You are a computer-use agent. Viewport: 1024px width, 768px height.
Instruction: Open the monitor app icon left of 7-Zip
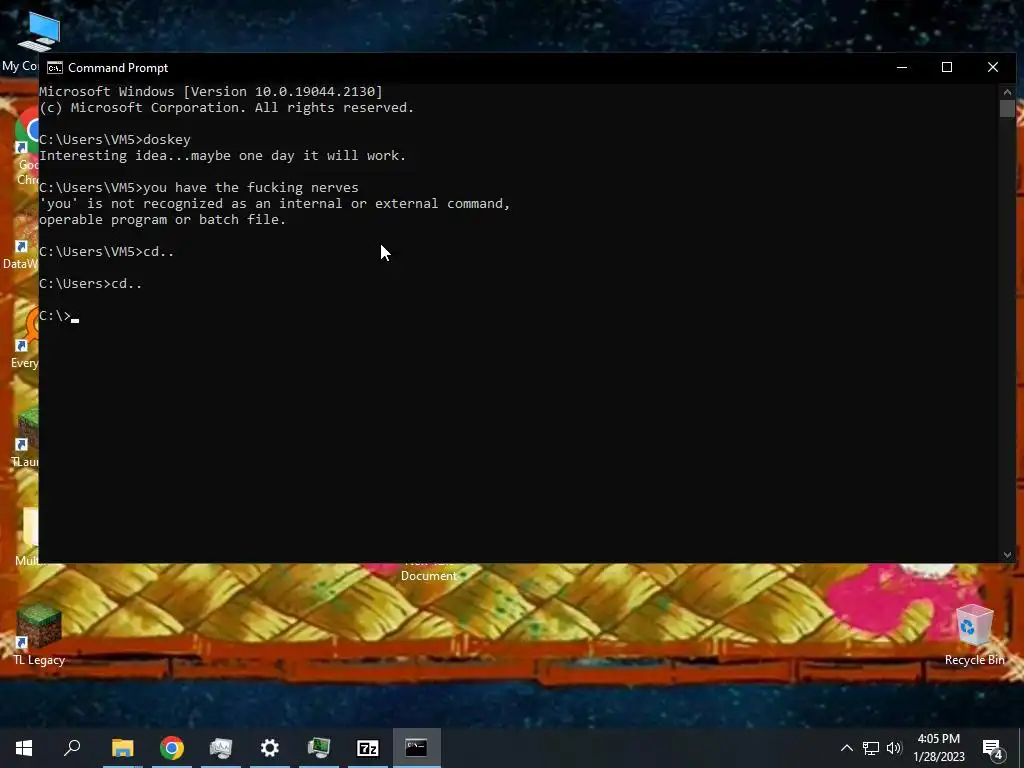(319, 748)
